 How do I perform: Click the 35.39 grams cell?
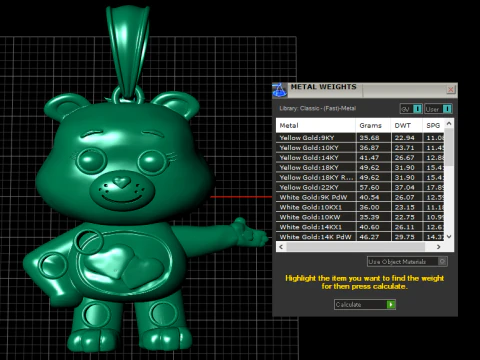click(x=373, y=217)
